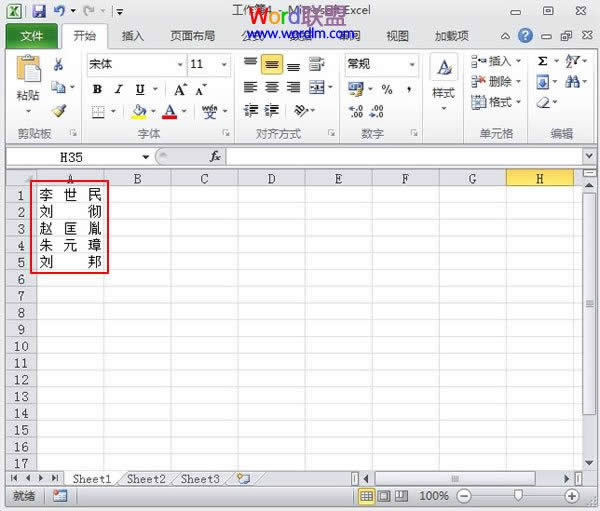Click accounting currency format icon
Screen dimensions: 600x511
[355, 89]
